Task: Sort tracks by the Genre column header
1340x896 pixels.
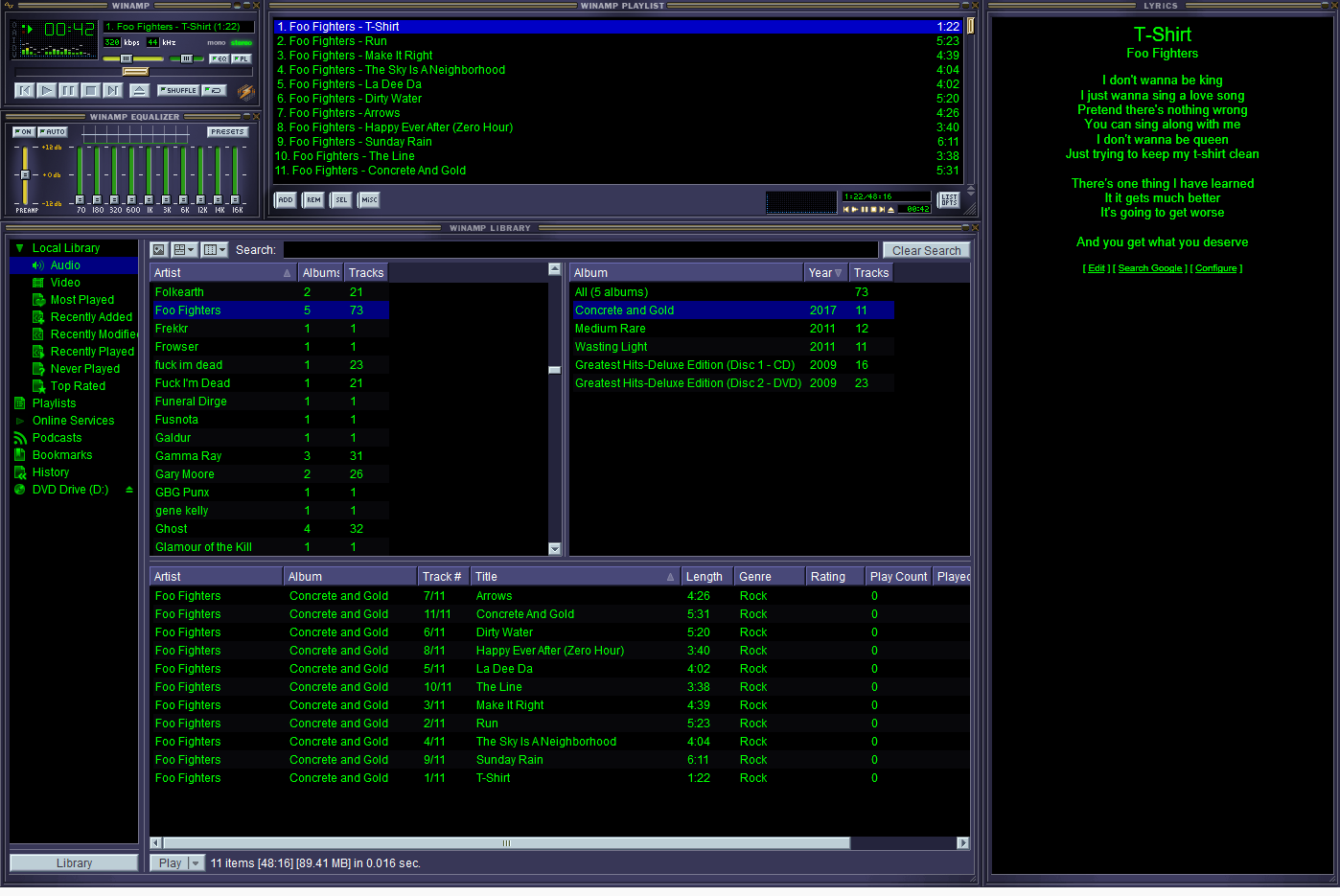Action: (x=769, y=577)
